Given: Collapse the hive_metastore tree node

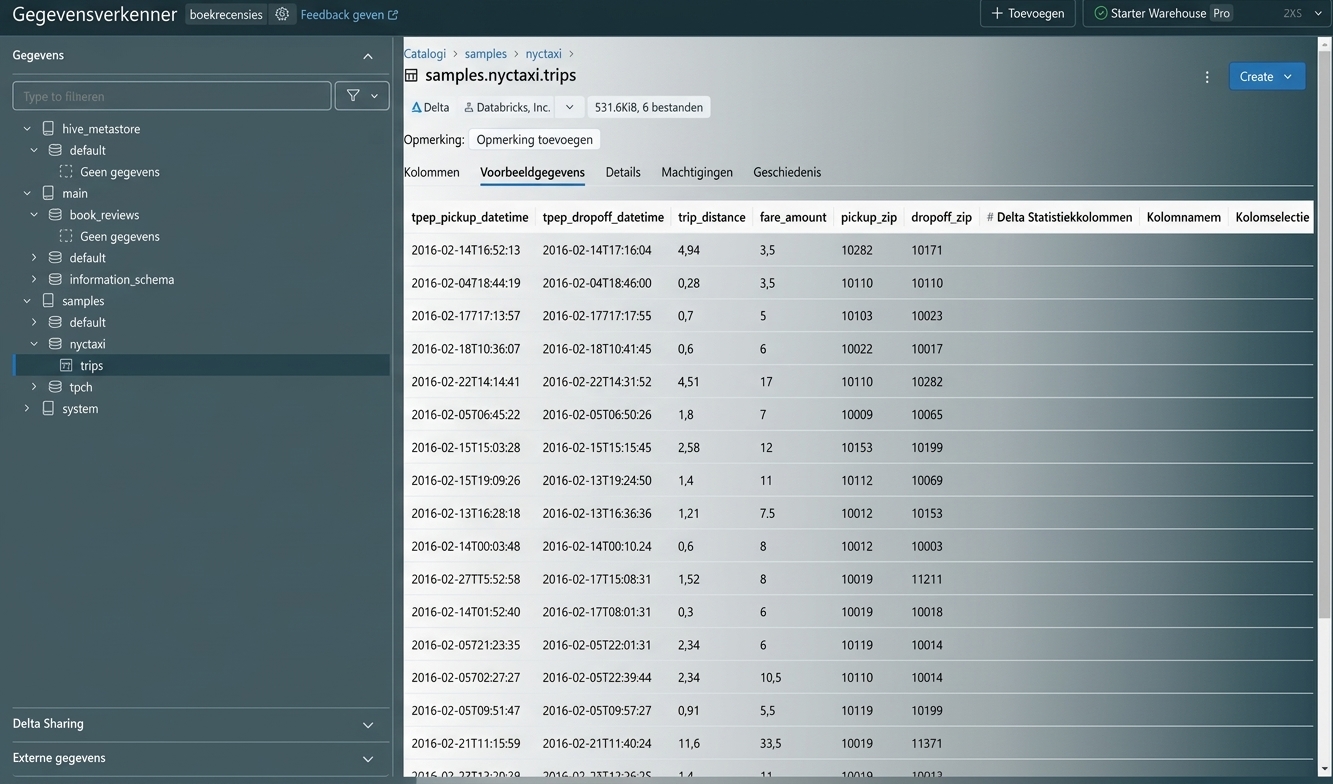Looking at the screenshot, I should (x=27, y=129).
